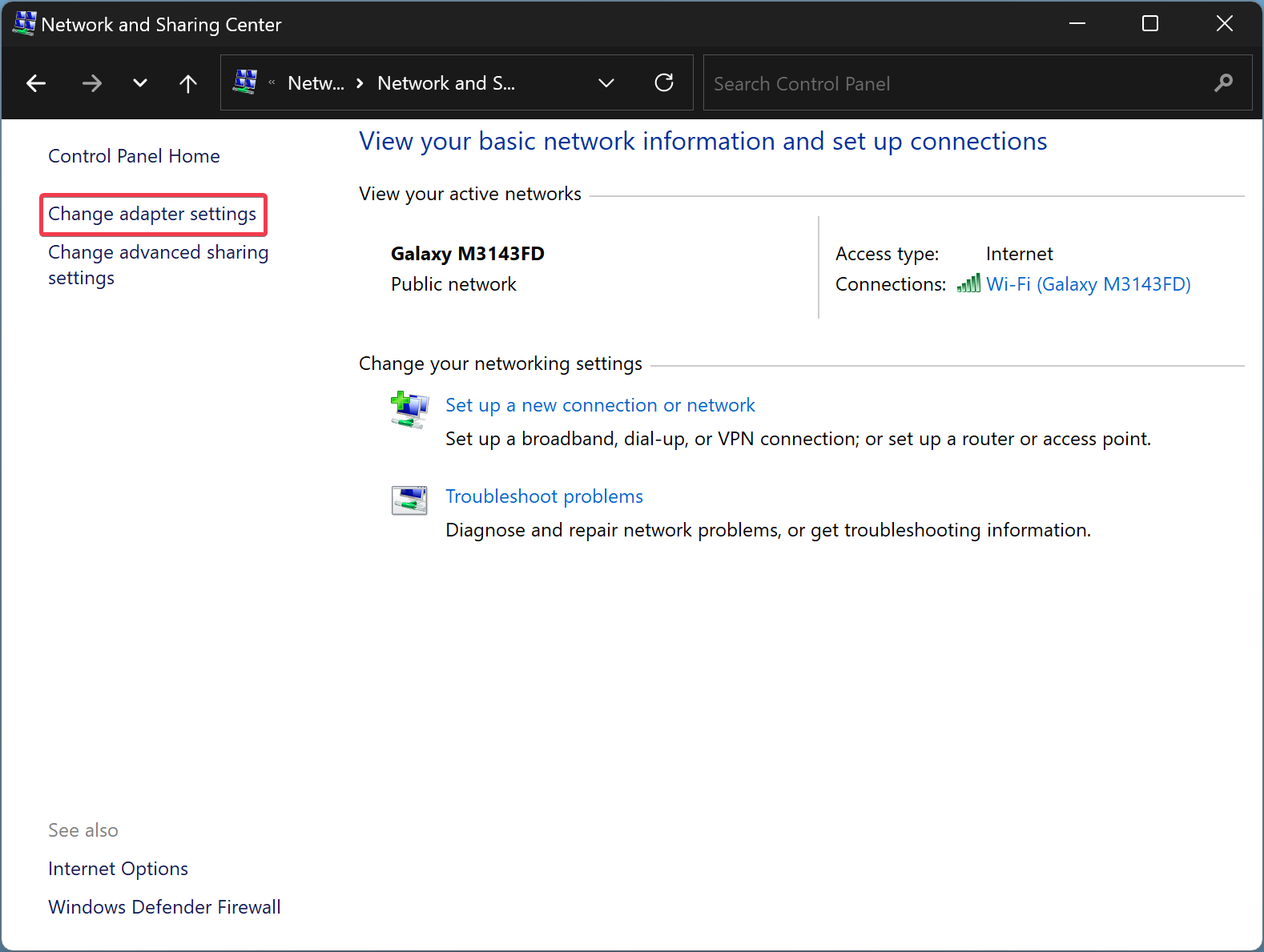This screenshot has height=952, width=1264.
Task: Open the recent locations chevron
Action: tap(140, 83)
